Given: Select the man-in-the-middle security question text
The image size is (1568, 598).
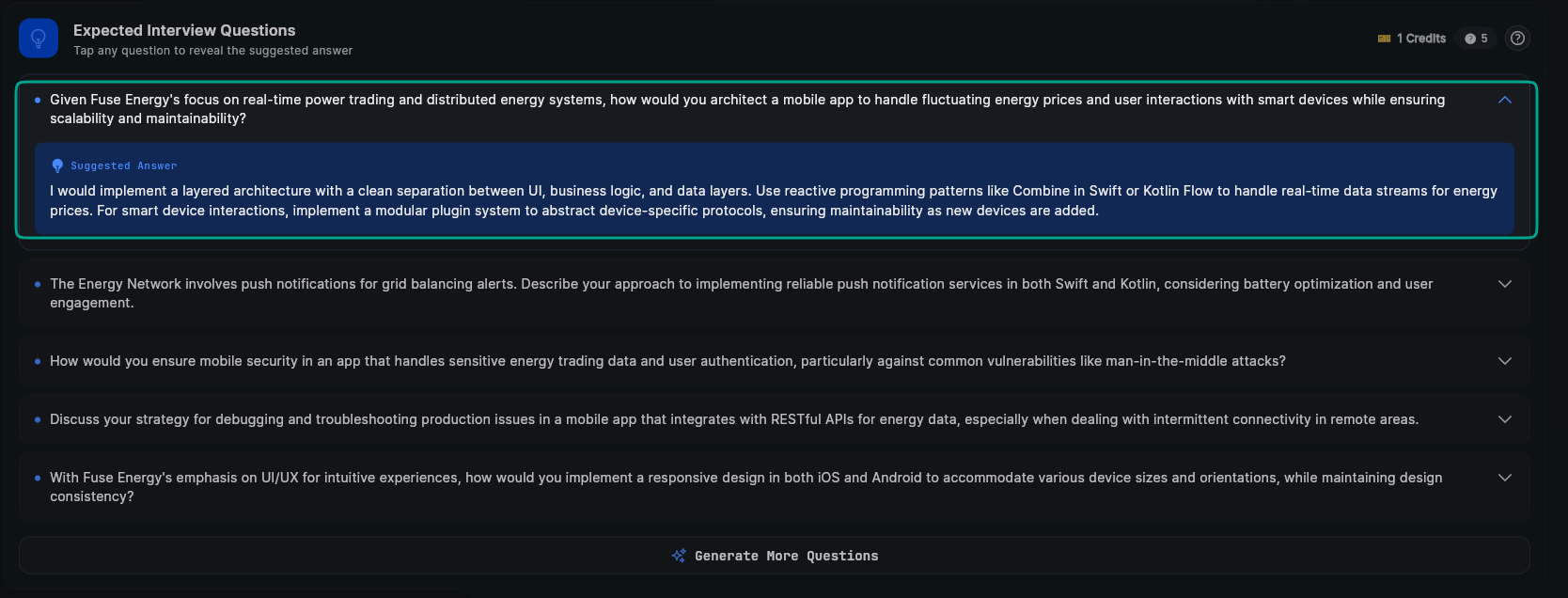Looking at the screenshot, I should click(x=667, y=361).
